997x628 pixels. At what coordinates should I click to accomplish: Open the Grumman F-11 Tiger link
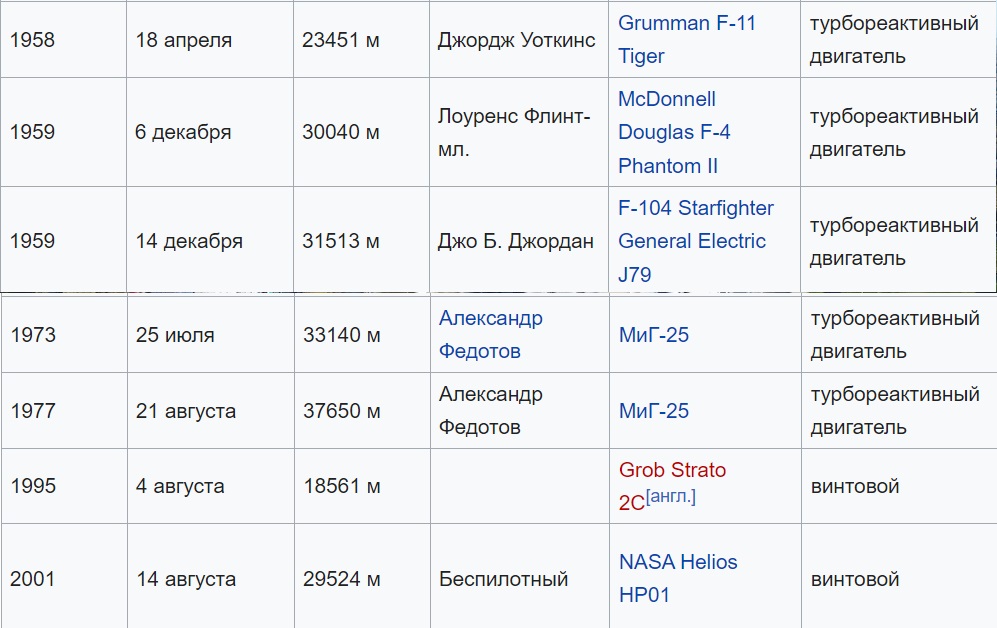[687, 39]
